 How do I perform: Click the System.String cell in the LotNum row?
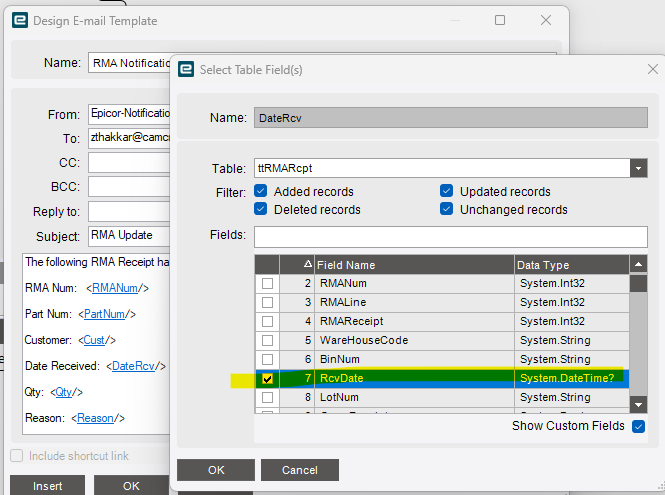[x=571, y=397]
